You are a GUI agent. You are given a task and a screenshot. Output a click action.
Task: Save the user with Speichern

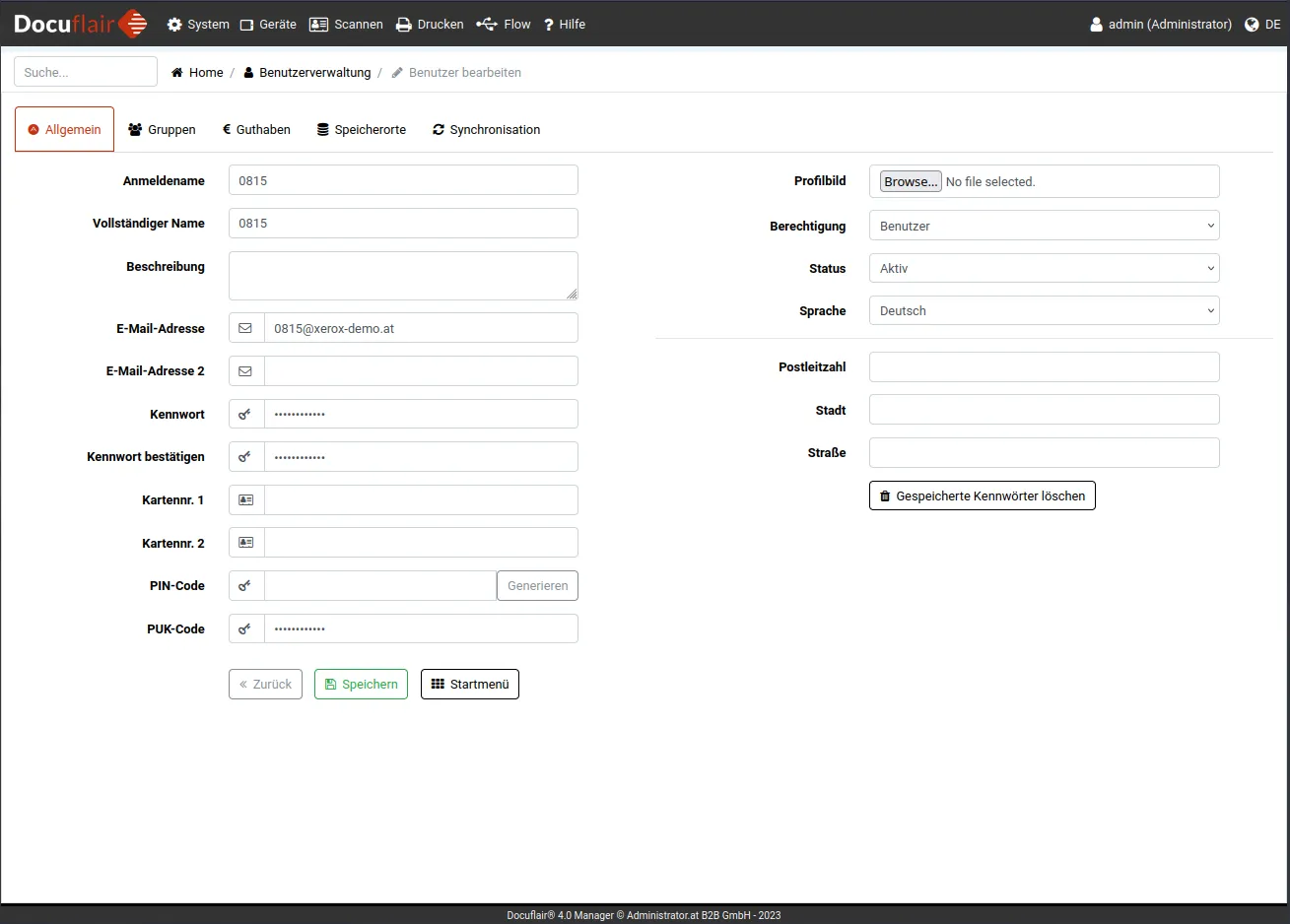361,685
